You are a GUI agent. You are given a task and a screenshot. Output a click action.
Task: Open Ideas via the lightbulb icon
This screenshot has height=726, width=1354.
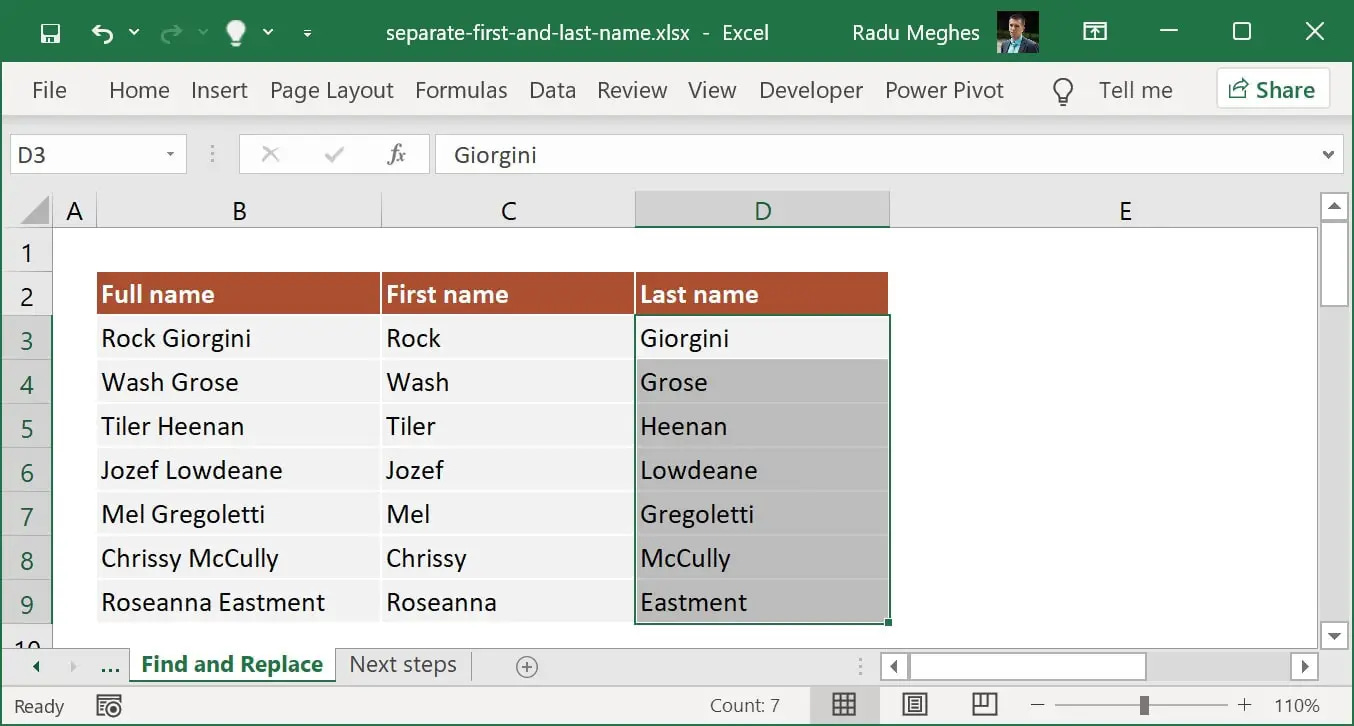tap(235, 31)
